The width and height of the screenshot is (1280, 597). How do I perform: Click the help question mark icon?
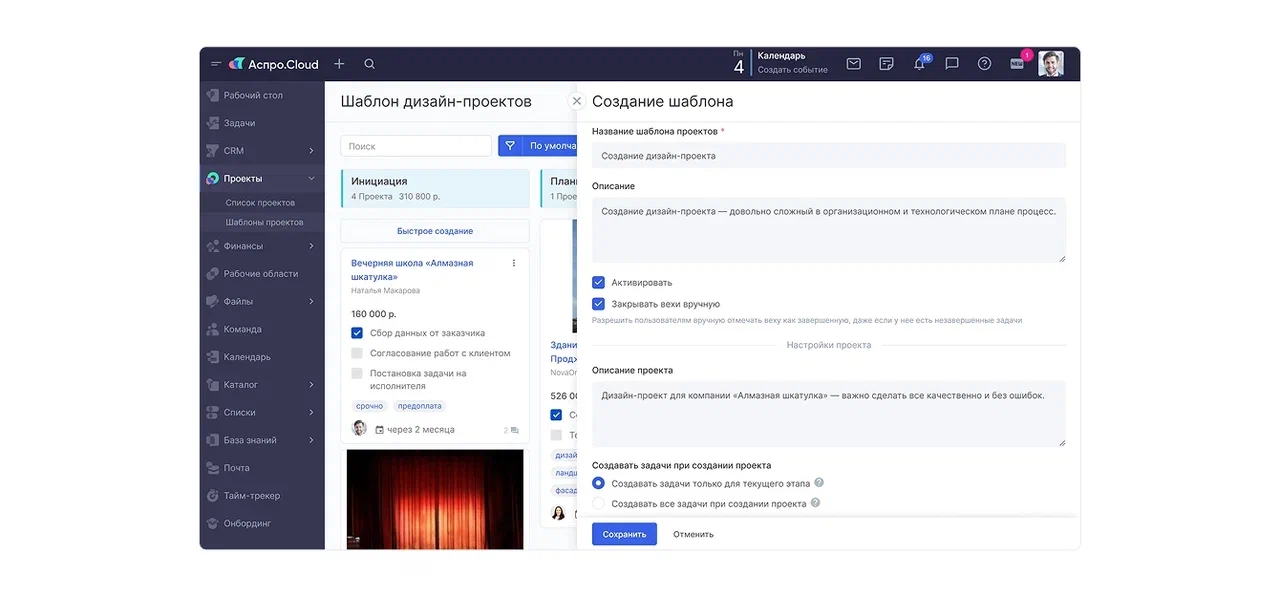coord(984,64)
